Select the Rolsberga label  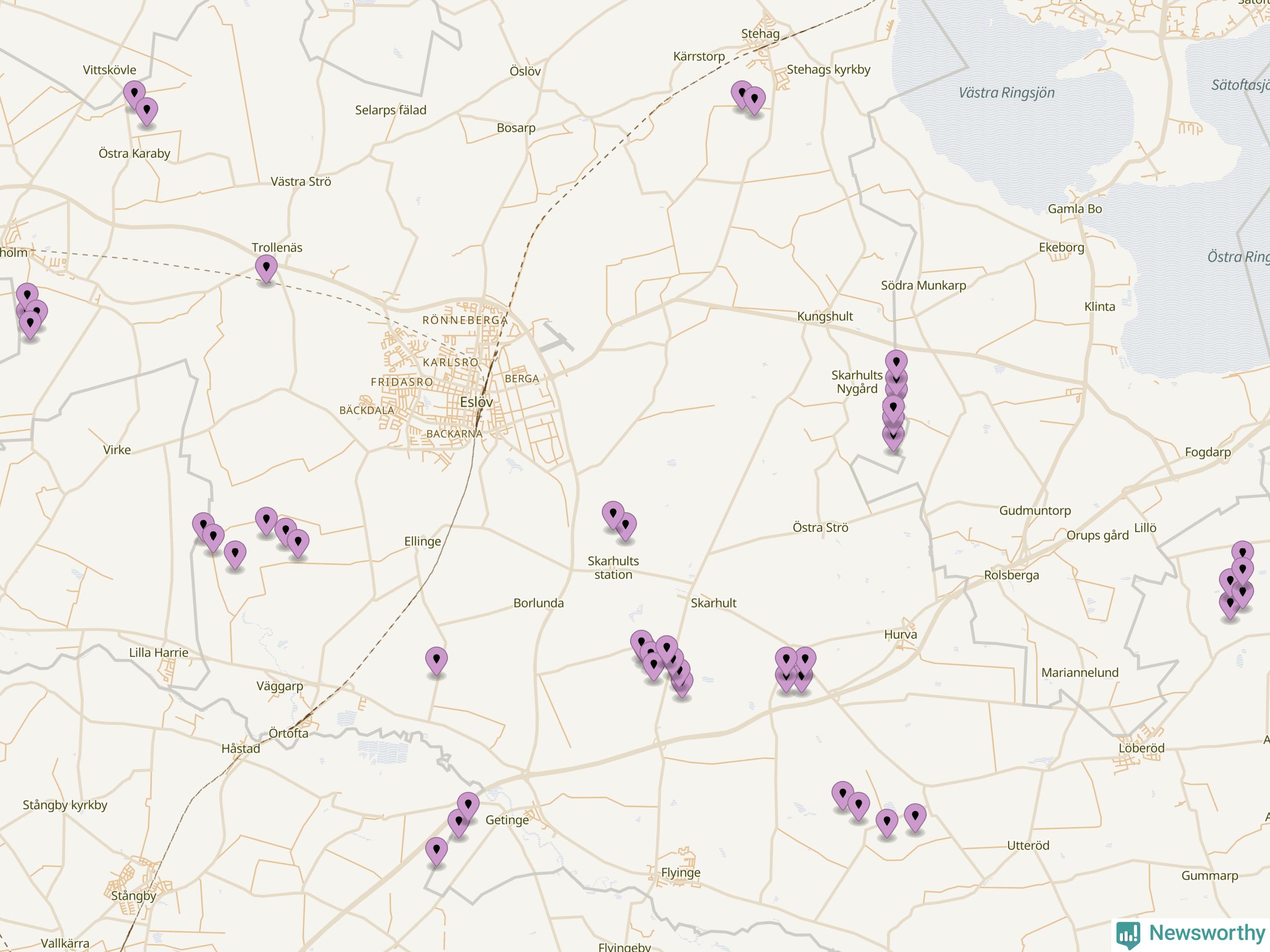tap(1012, 576)
